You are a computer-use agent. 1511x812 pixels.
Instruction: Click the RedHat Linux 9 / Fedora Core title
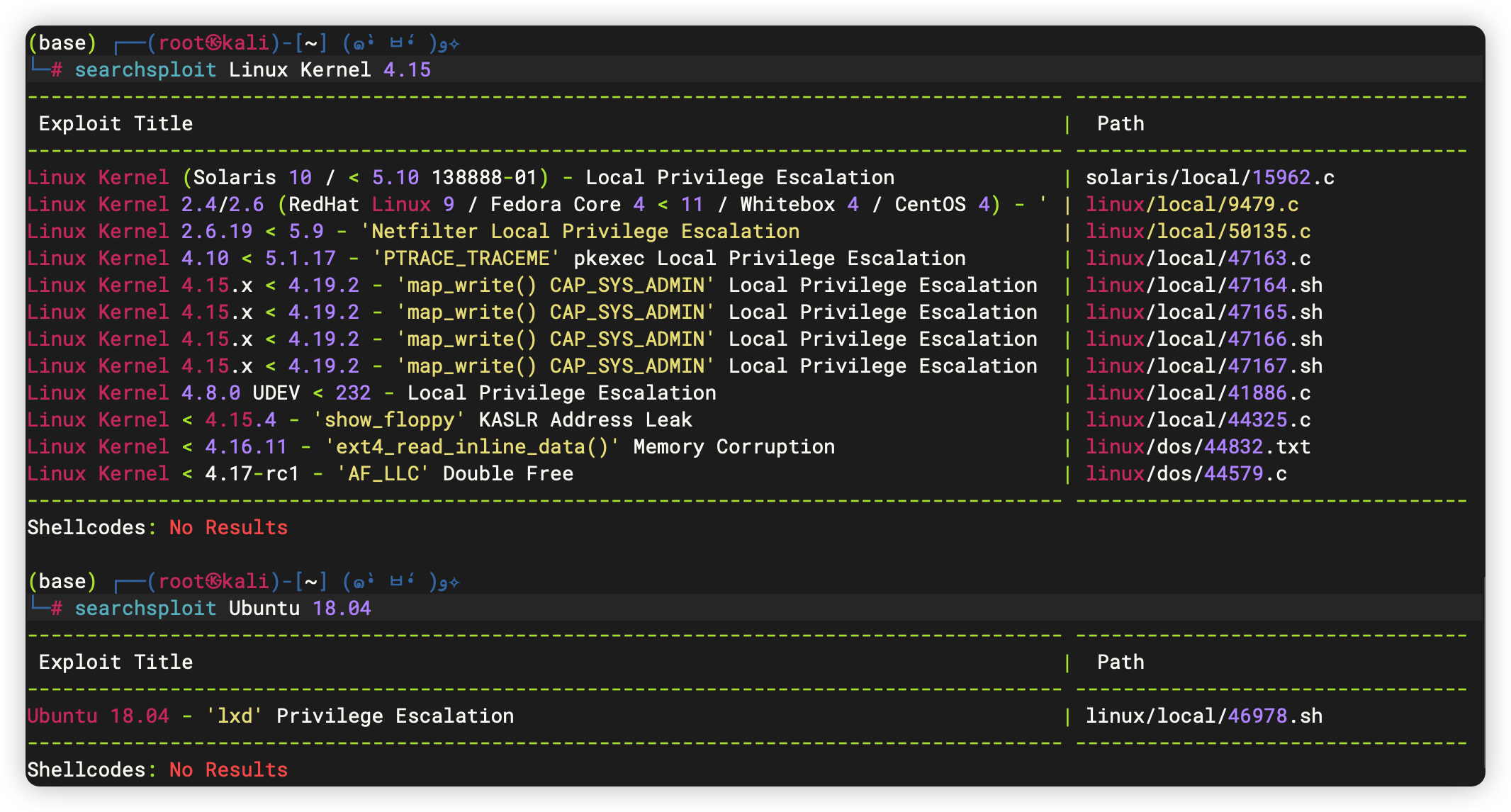(x=537, y=204)
